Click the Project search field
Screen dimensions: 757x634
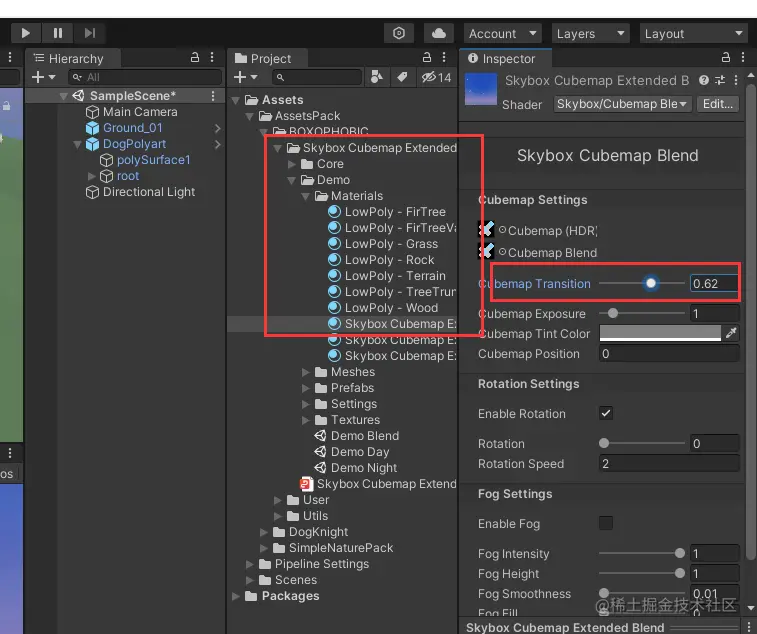[317, 77]
